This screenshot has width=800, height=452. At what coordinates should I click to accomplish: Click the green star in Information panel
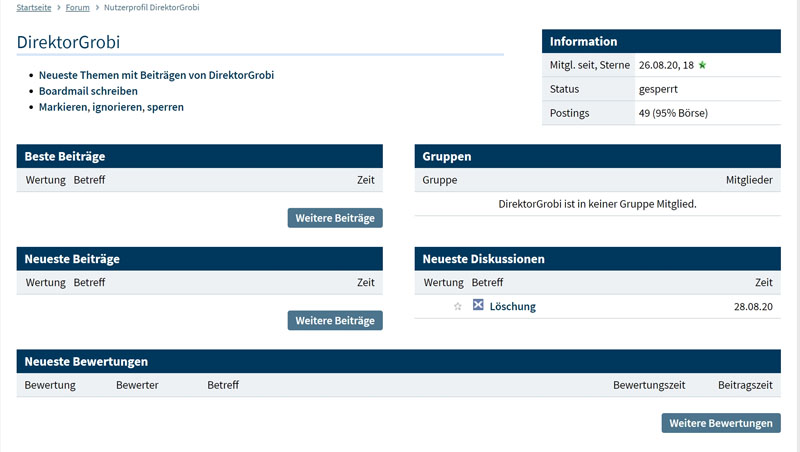pyautogui.click(x=703, y=65)
